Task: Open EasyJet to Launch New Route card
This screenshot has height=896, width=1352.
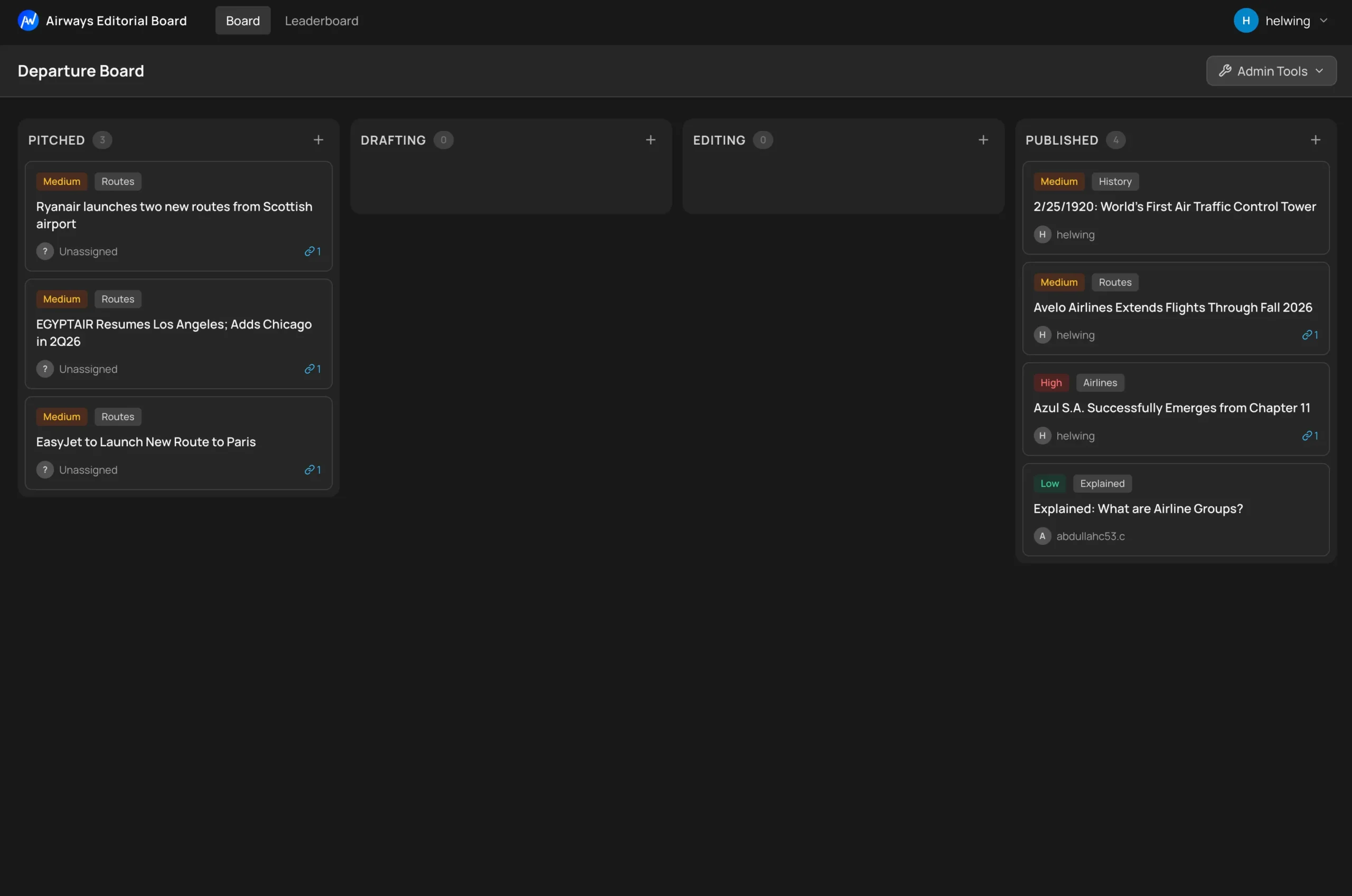Action: pos(179,444)
